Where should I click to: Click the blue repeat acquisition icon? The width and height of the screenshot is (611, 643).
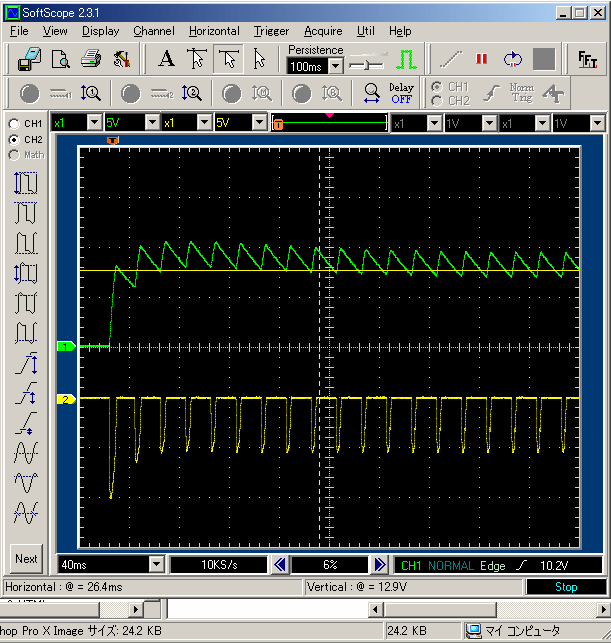coord(513,59)
